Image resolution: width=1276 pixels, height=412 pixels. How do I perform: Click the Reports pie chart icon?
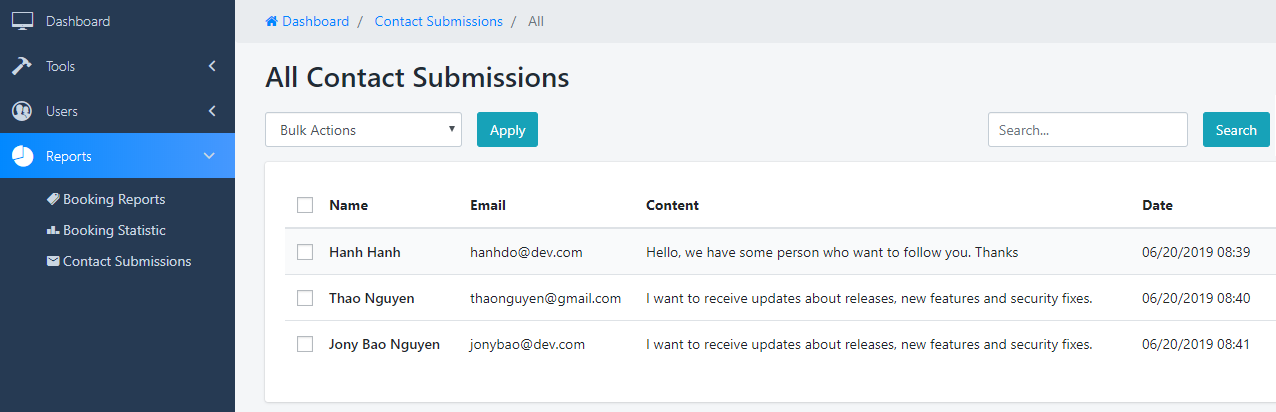click(22, 156)
